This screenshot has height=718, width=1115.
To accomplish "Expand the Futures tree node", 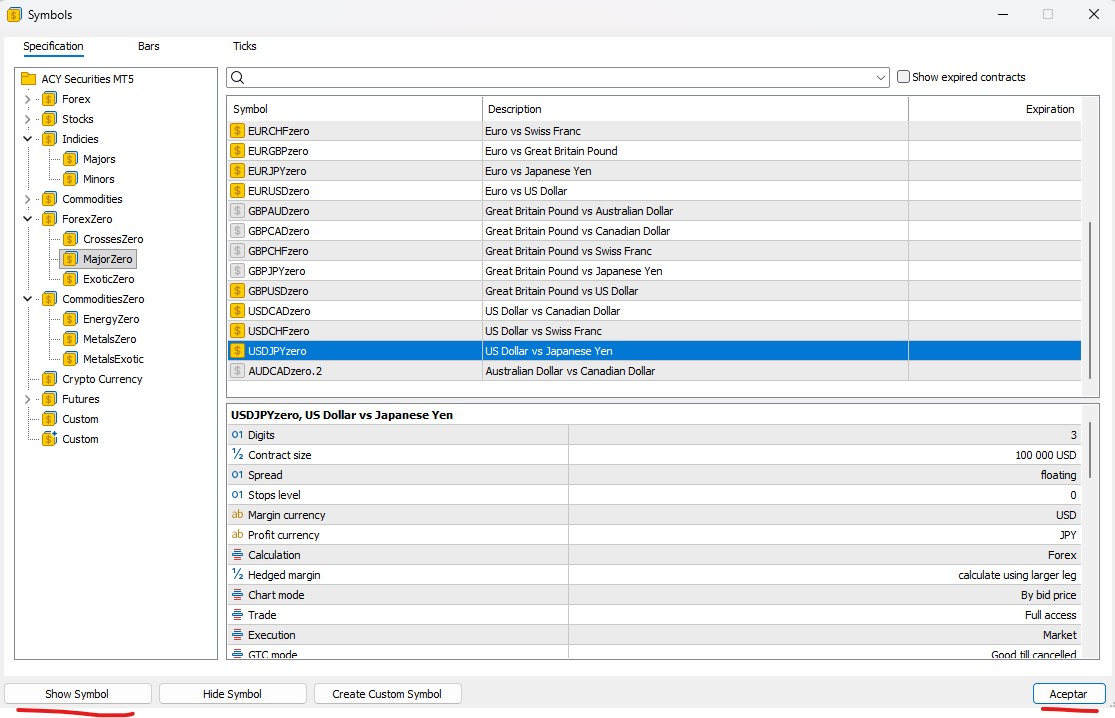I will tap(27, 399).
